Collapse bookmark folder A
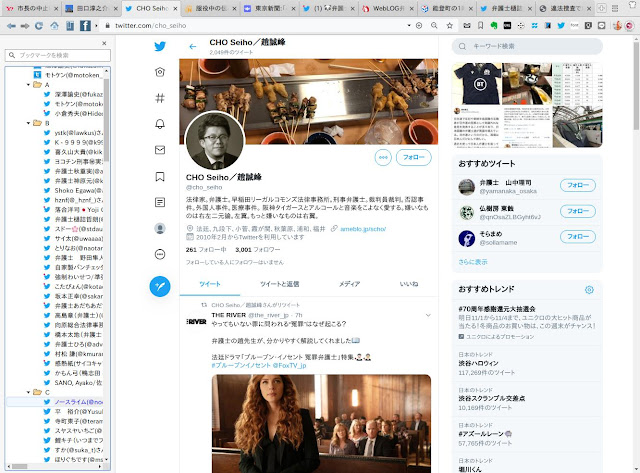The width and height of the screenshot is (640, 473). click(x=28, y=85)
